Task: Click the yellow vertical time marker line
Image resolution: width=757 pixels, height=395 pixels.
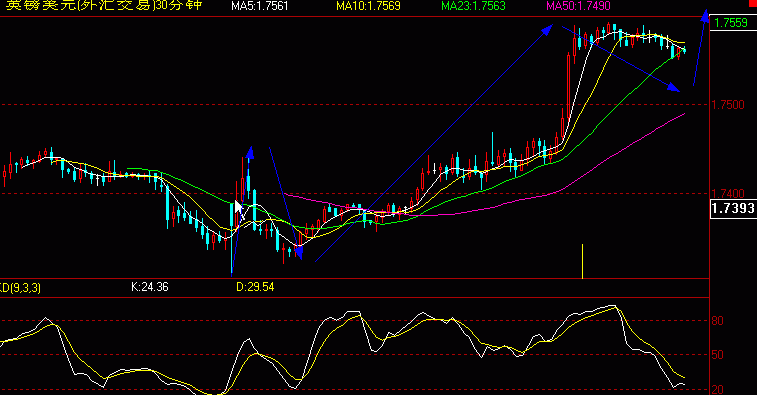Action: (583, 261)
